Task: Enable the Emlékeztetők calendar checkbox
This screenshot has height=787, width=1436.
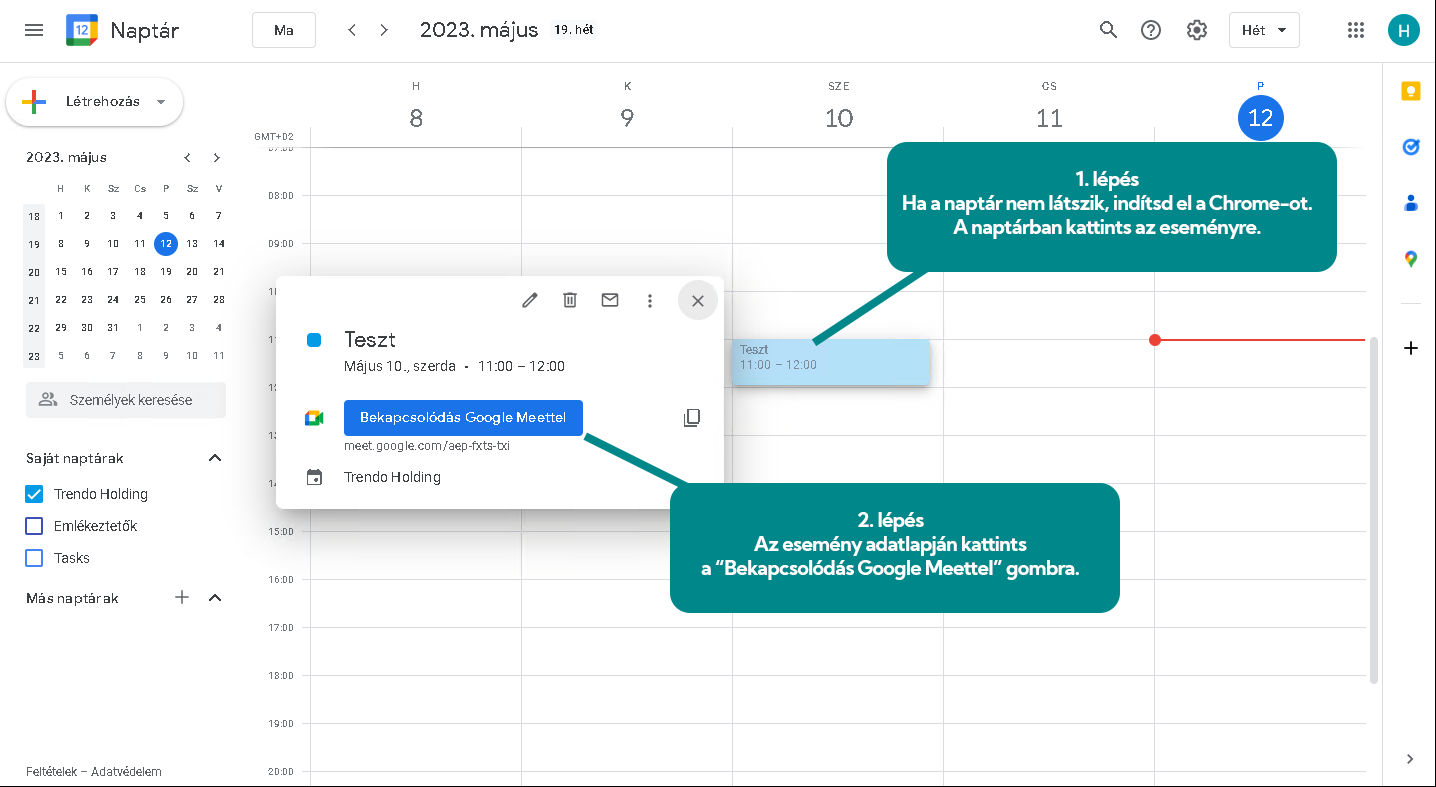Action: click(x=34, y=526)
